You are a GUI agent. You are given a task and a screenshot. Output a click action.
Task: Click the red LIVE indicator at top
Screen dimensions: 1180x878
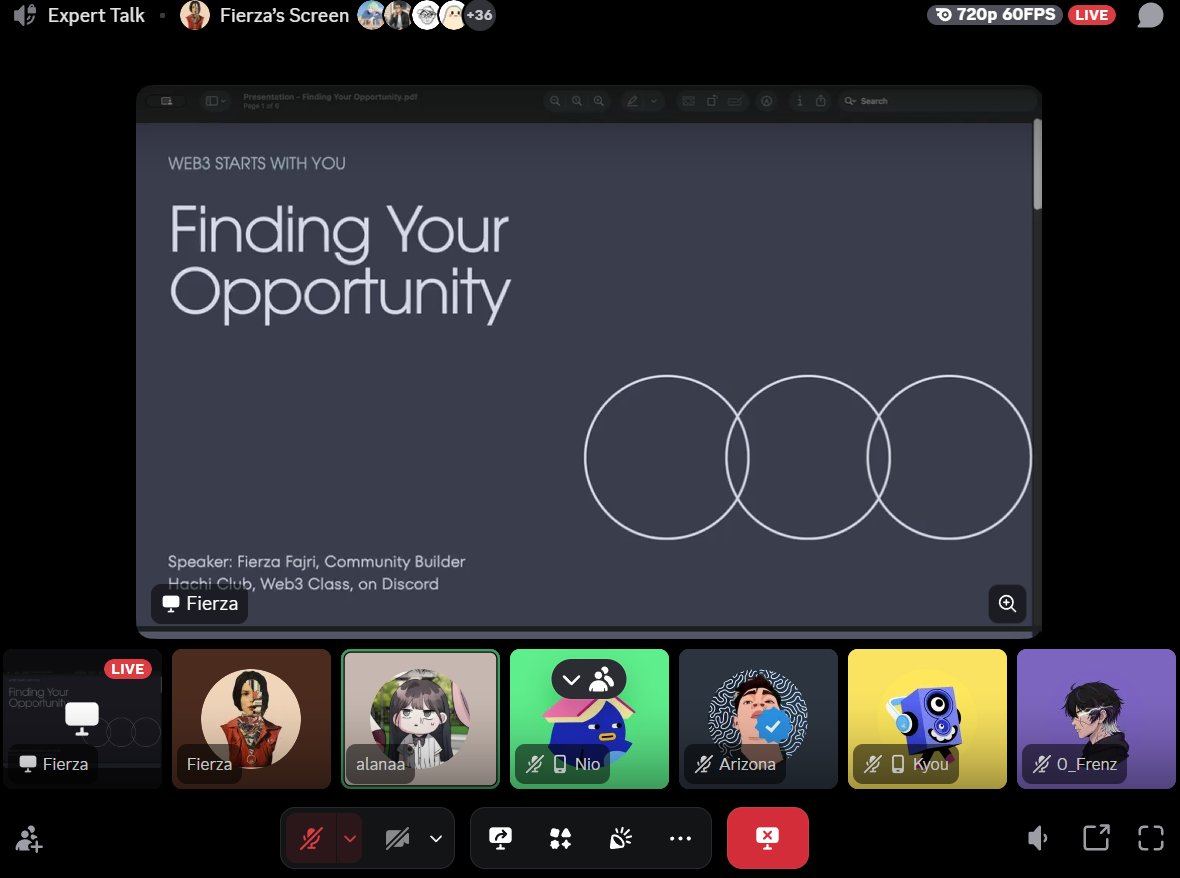[1091, 15]
